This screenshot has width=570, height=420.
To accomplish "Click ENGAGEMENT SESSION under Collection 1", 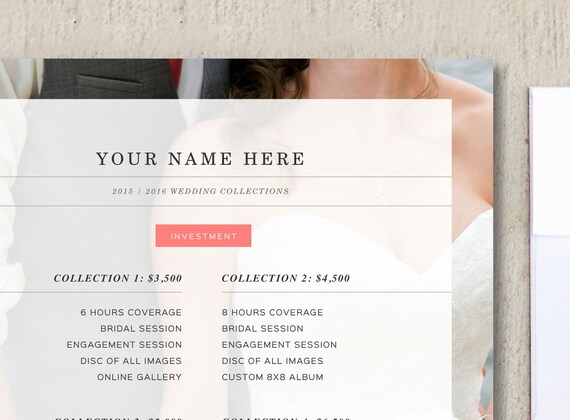I will point(124,345).
